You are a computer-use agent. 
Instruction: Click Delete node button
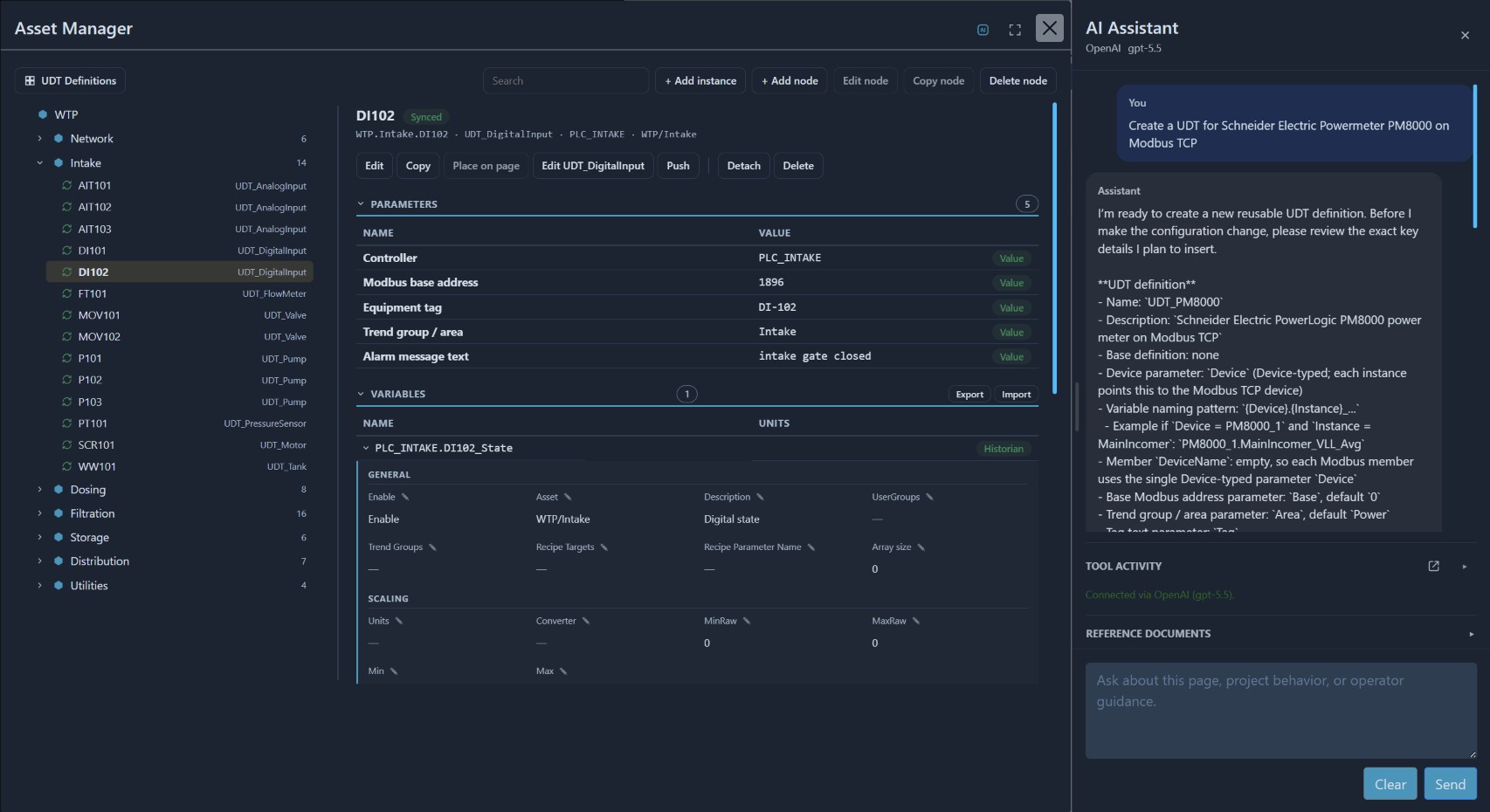[x=1018, y=80]
